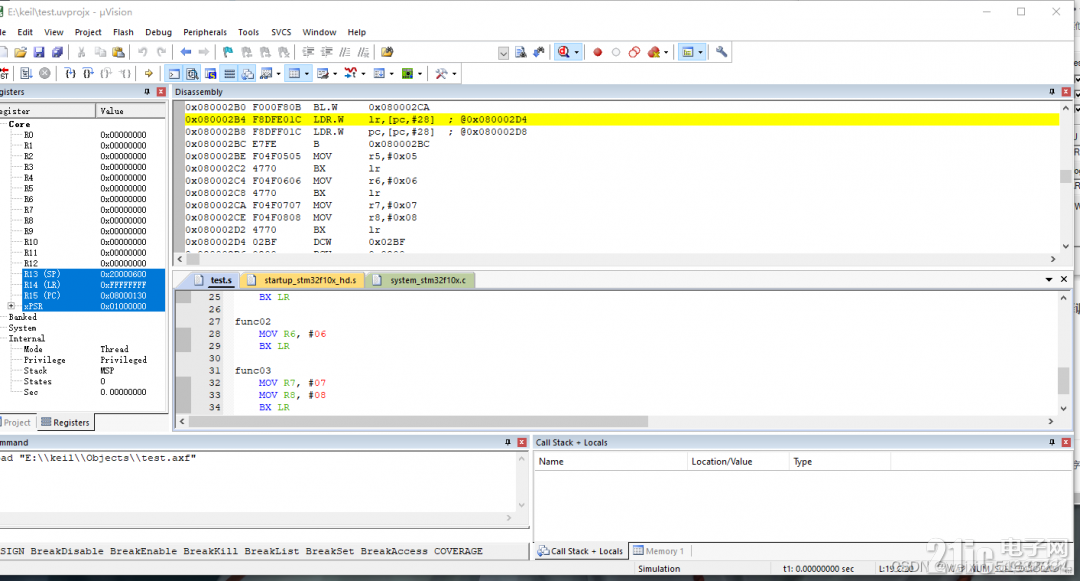Kill all breakpoints icon
Screen dimensions: 1080x581
pyautogui.click(x=654, y=52)
